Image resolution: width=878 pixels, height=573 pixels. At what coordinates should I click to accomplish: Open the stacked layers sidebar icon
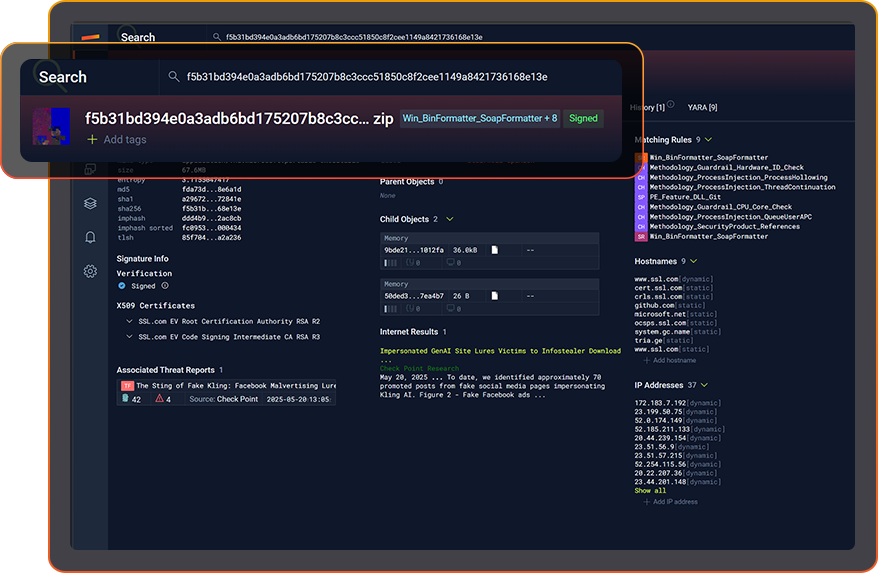(90, 203)
